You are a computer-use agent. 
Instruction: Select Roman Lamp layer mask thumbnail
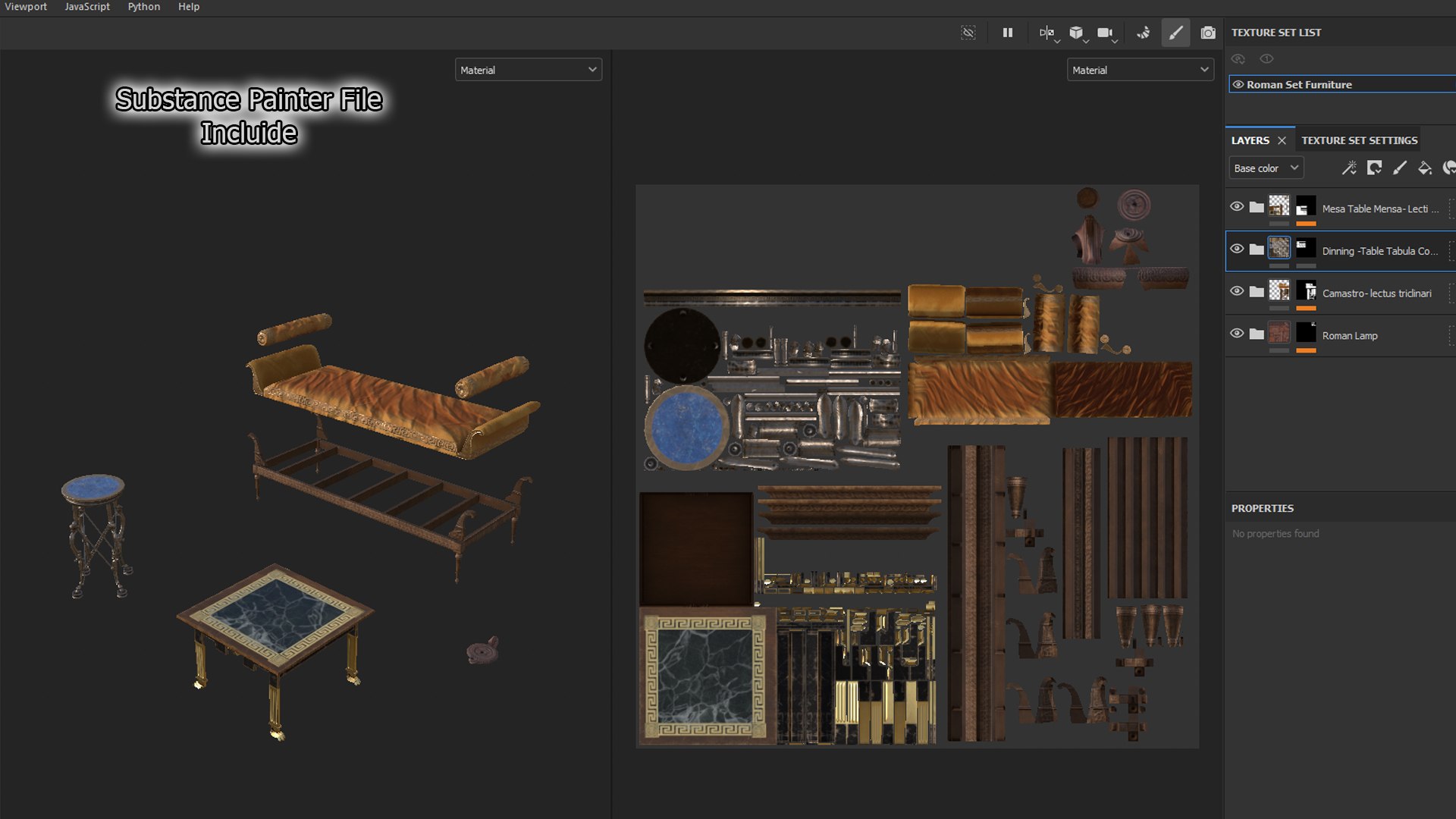coord(1306,332)
